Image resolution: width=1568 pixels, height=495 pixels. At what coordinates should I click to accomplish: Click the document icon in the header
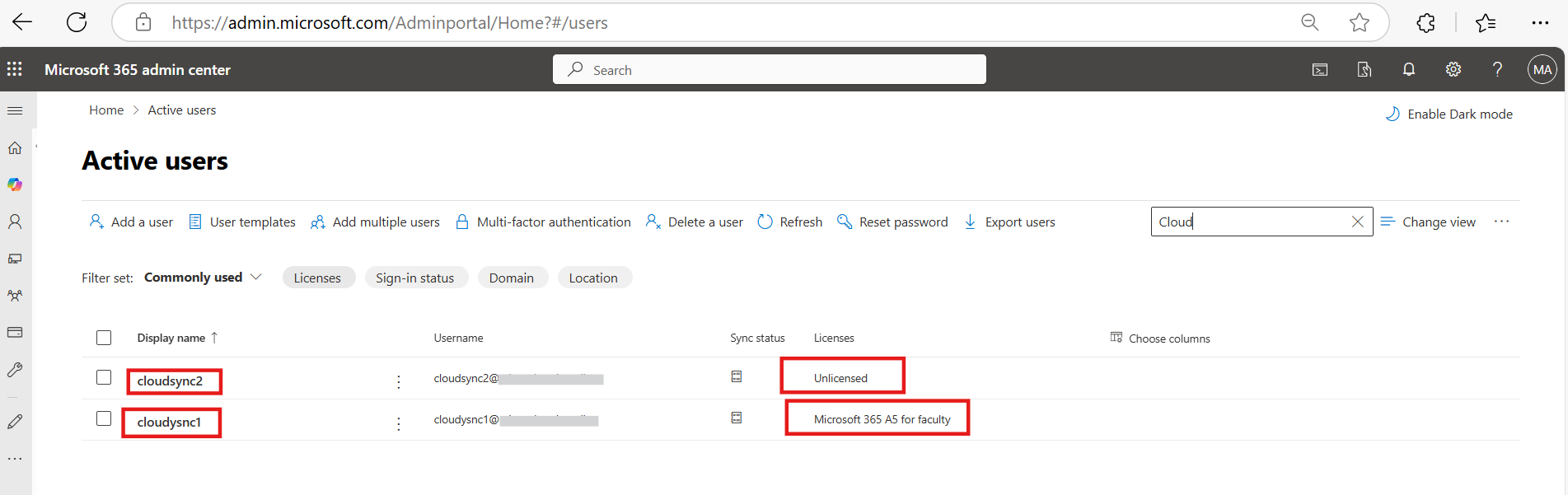pyautogui.click(x=1364, y=70)
